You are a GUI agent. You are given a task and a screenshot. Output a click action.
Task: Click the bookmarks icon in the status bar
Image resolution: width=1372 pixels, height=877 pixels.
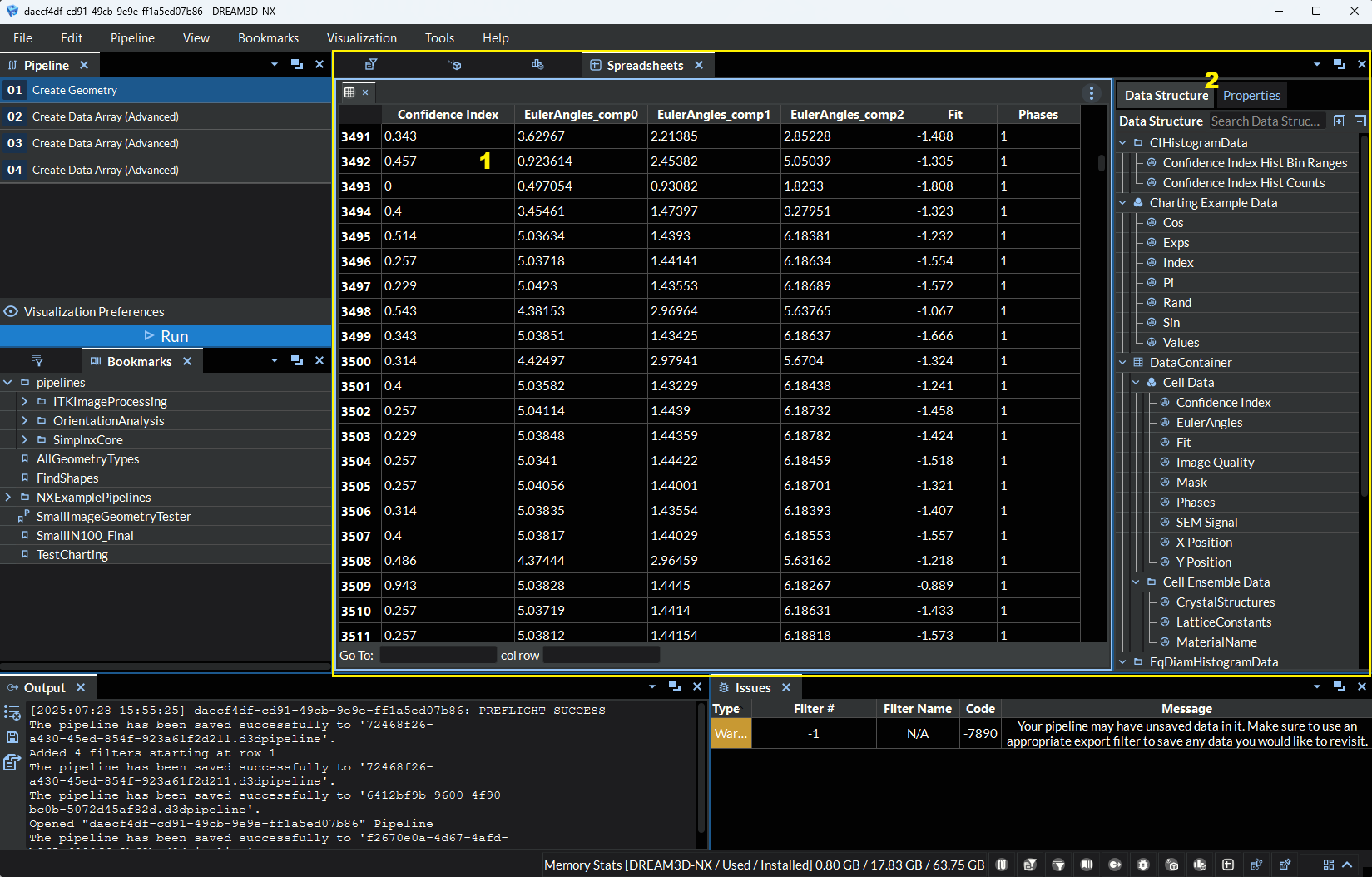[1087, 865]
